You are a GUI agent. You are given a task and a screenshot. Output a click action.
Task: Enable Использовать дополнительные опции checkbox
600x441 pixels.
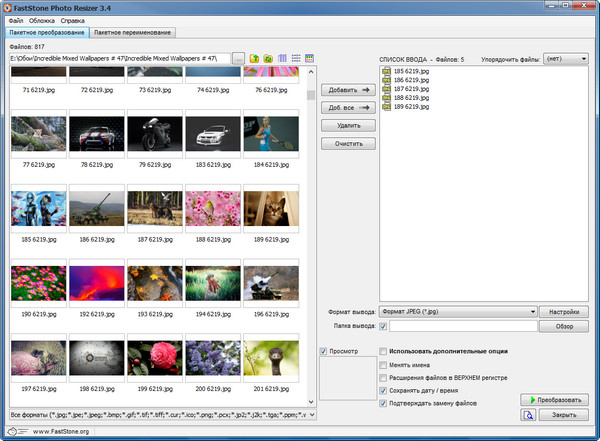tap(384, 352)
